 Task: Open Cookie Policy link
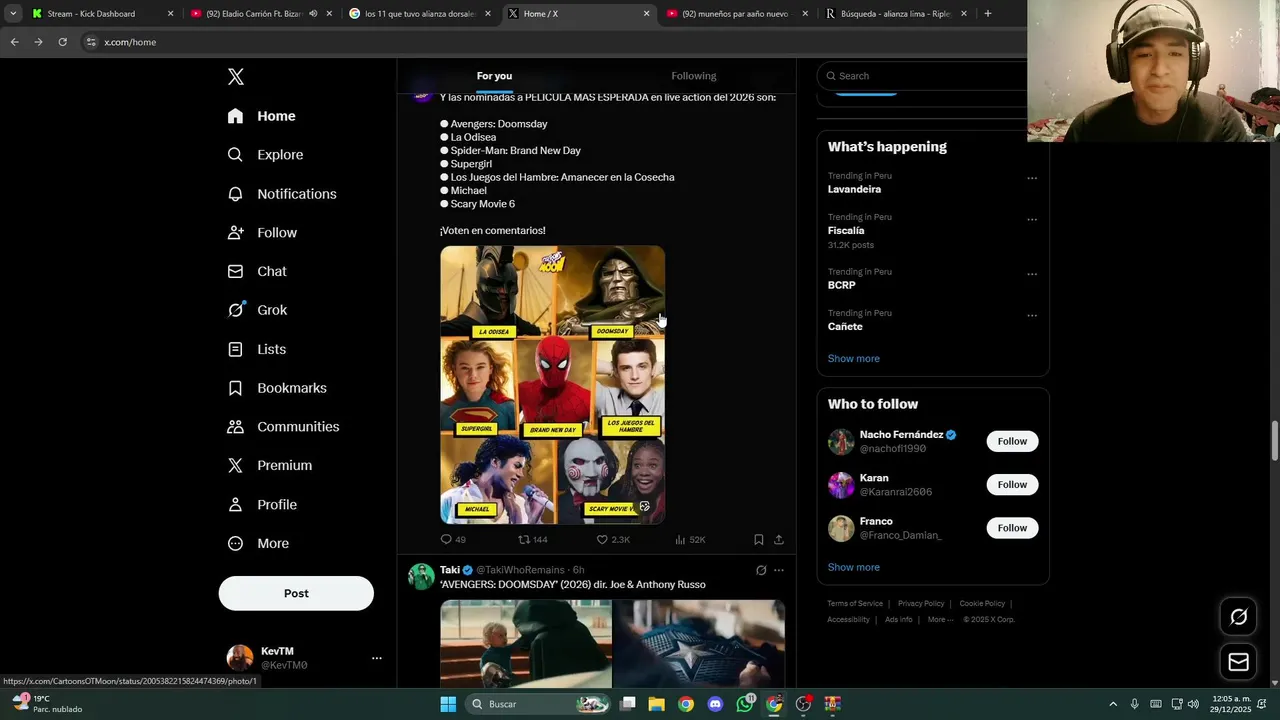coord(982,604)
